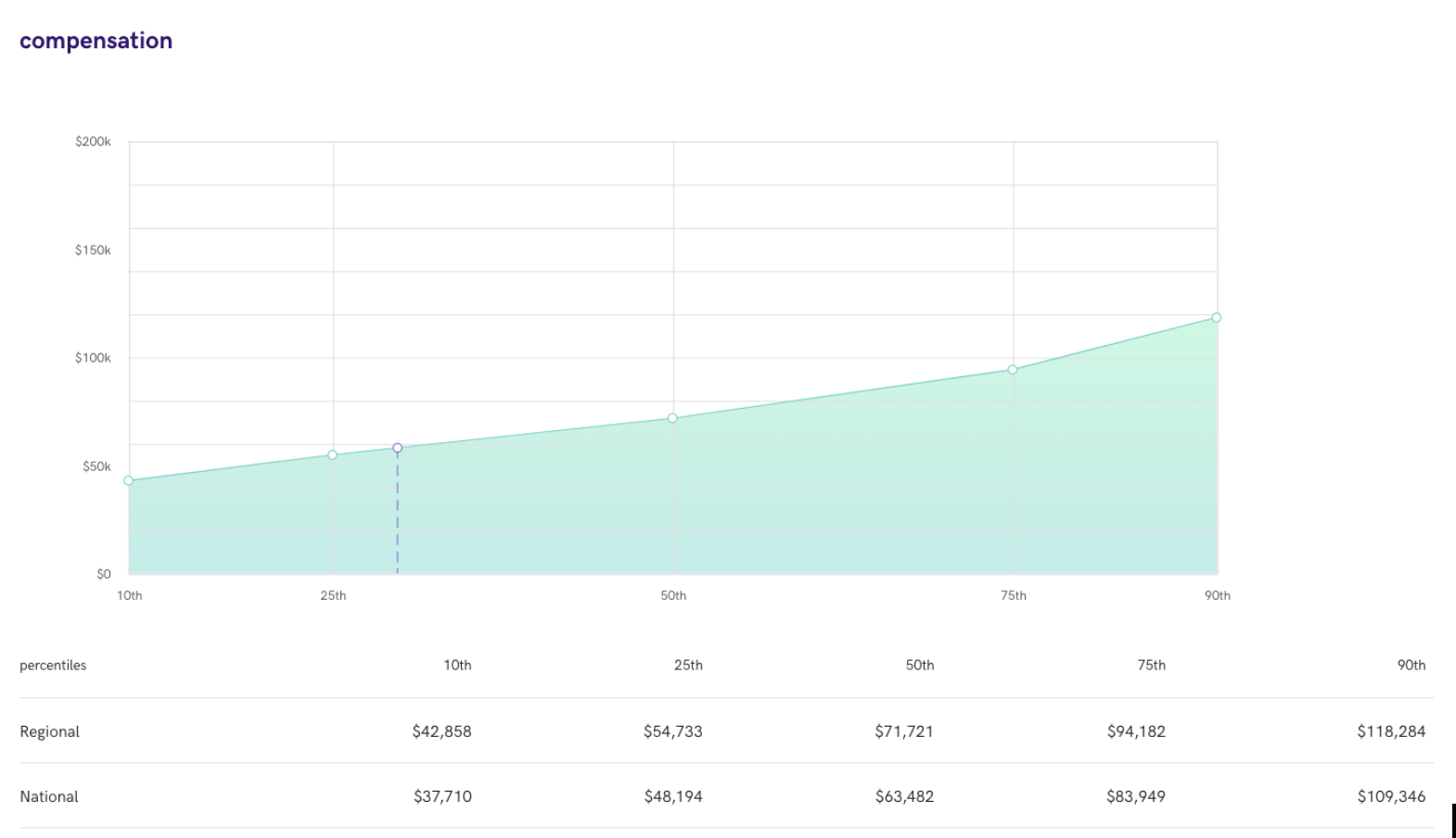Click Regional 10th value $42,858

point(442,731)
